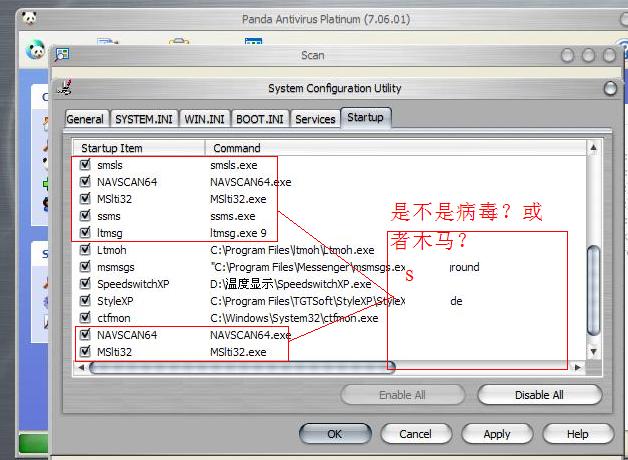Confirm with the OK button
This screenshot has width=628, height=460.
click(x=335, y=434)
